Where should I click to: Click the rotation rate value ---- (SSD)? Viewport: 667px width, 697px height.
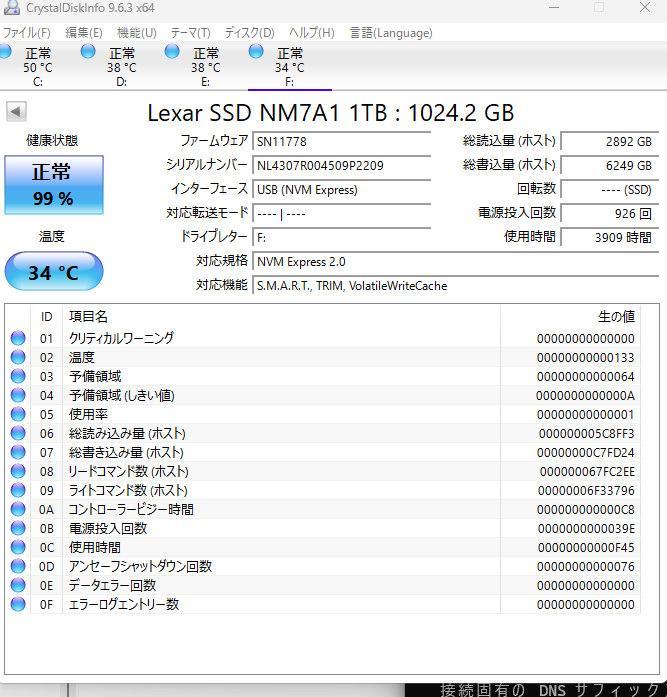click(610, 190)
